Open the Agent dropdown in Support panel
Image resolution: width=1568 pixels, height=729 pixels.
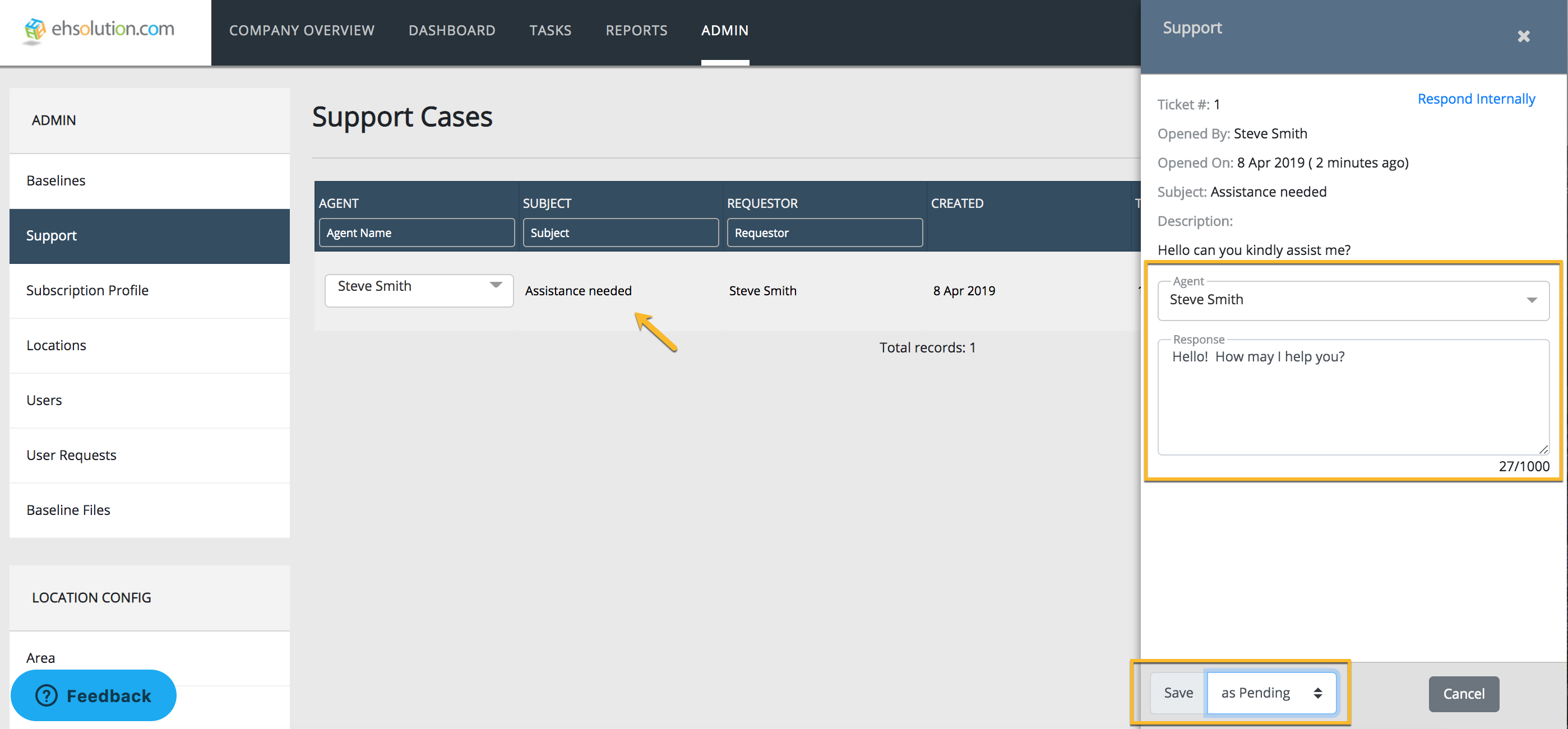[1353, 300]
